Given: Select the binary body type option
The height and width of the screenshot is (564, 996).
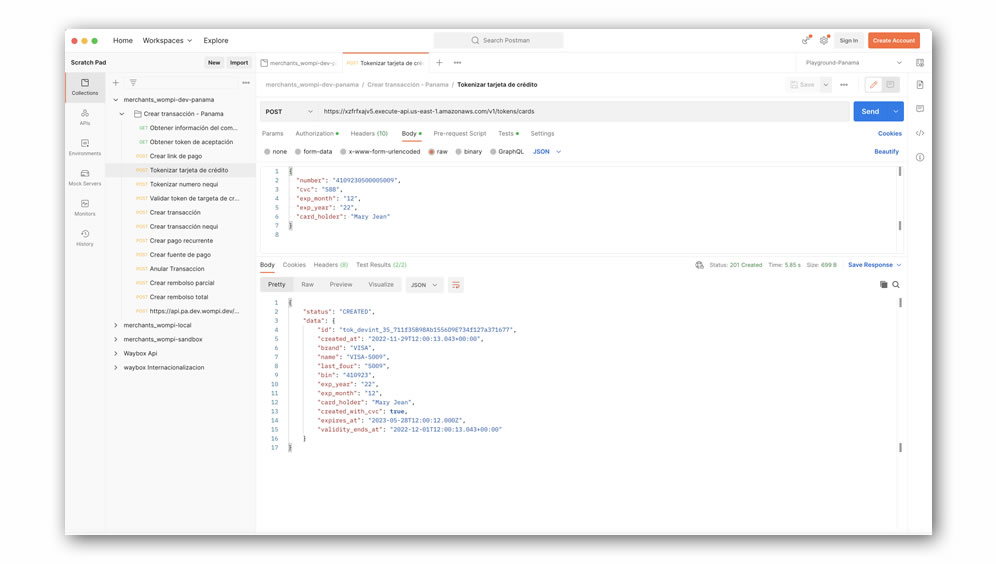Looking at the screenshot, I should pyautogui.click(x=468, y=152).
